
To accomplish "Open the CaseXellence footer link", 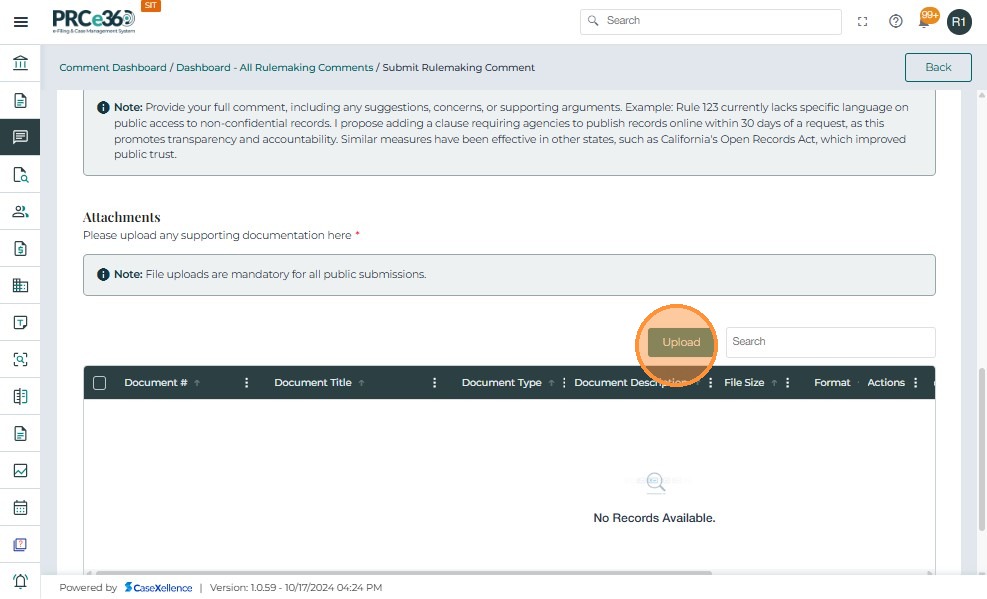I will coord(158,588).
